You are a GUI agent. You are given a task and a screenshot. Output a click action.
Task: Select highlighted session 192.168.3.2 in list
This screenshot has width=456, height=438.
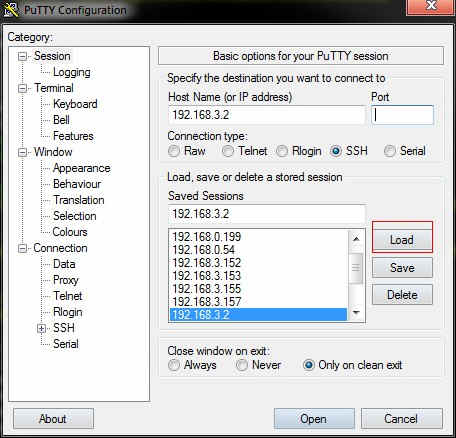pos(258,315)
